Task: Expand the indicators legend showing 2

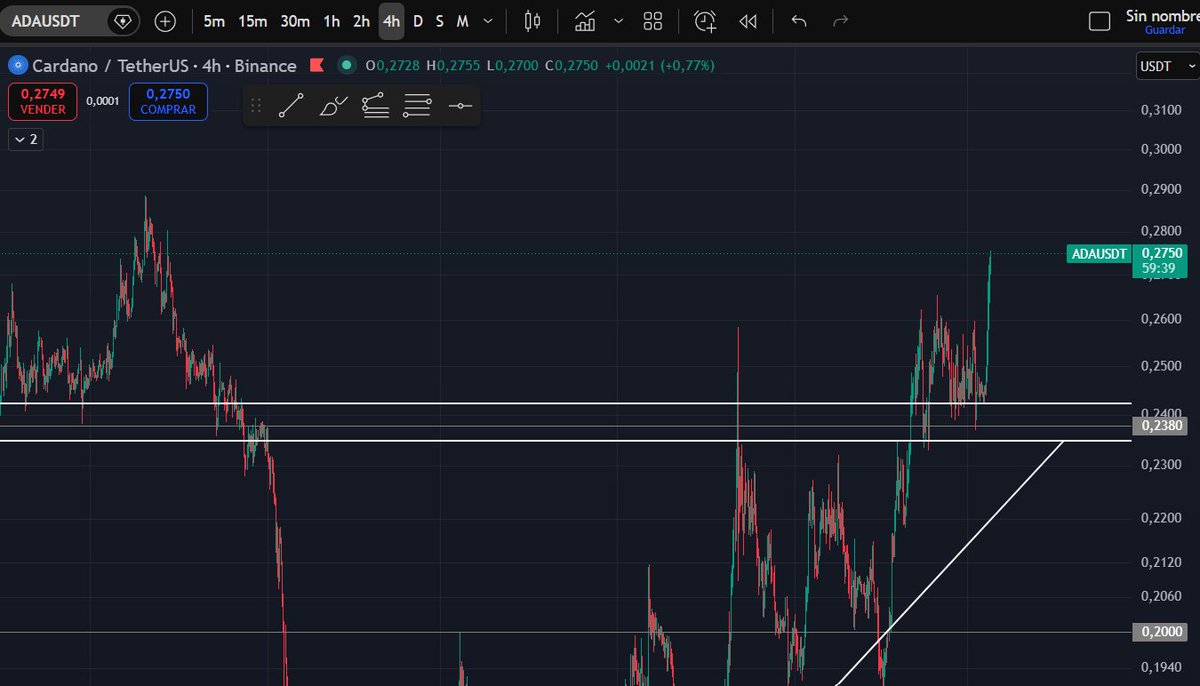Action: (x=25, y=139)
